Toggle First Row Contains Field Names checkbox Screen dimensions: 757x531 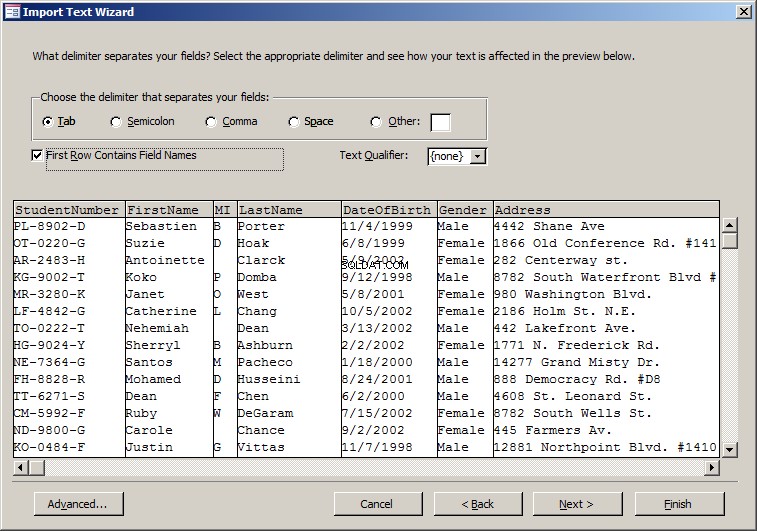37,155
